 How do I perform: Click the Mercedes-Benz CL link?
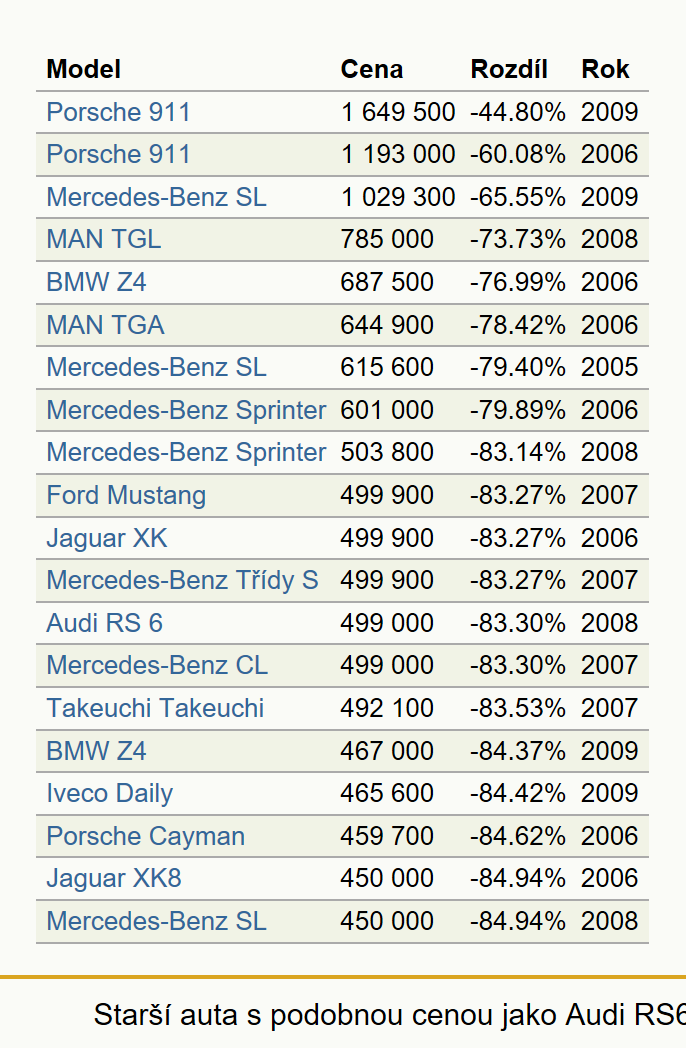pos(157,665)
